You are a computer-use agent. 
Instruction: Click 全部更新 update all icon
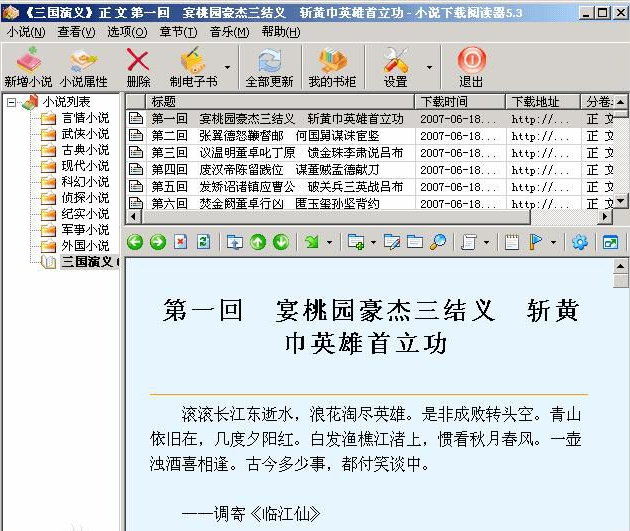click(x=269, y=60)
